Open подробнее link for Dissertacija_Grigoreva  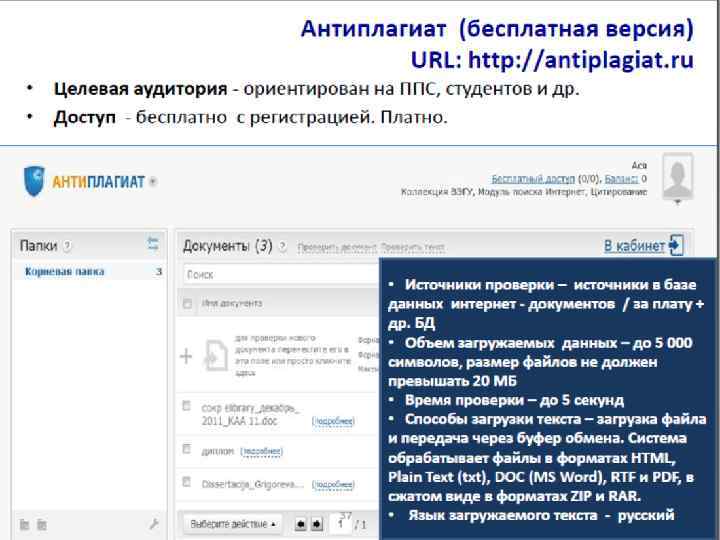click(333, 484)
